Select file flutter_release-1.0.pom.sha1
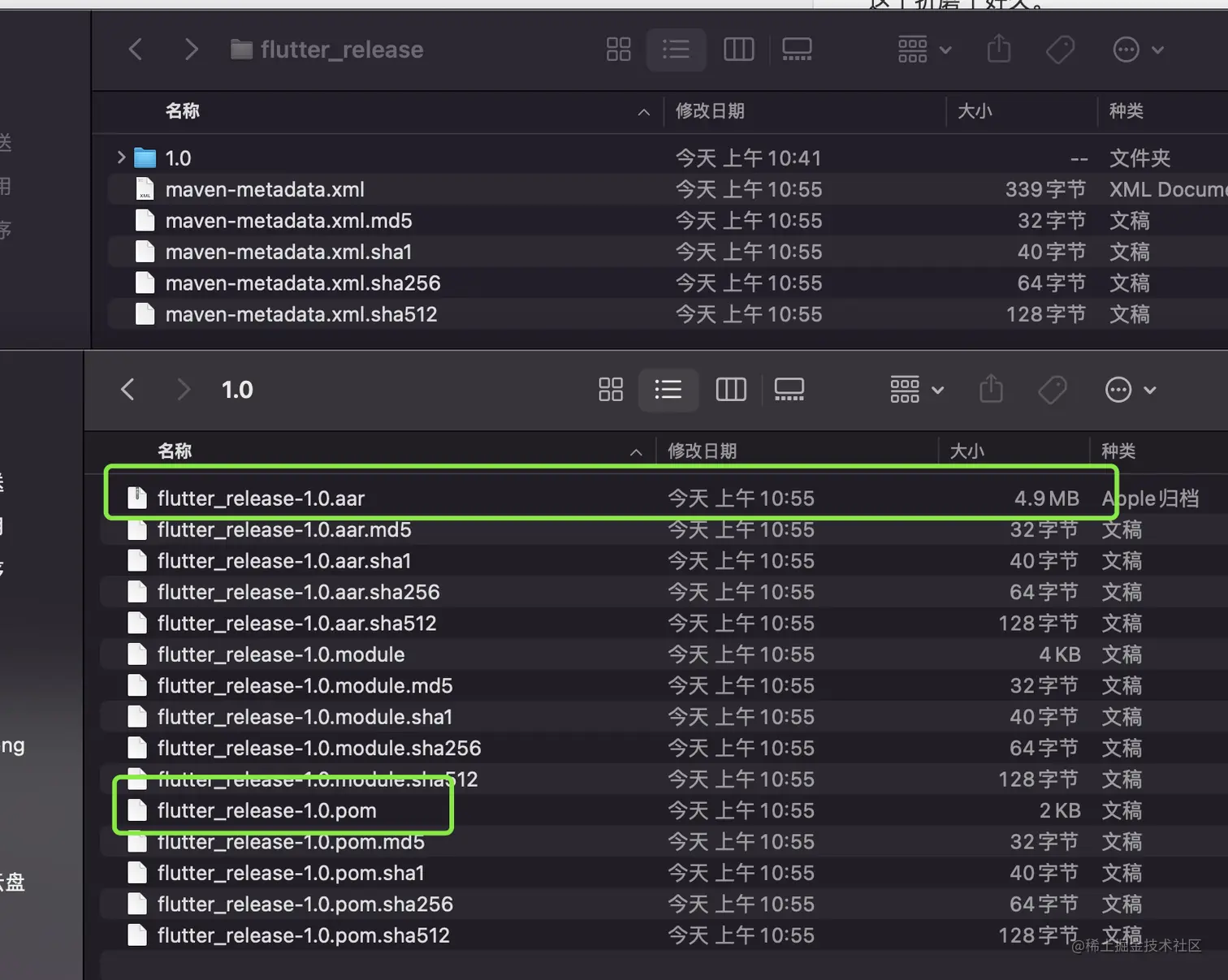The image size is (1228, 980). tap(291, 873)
